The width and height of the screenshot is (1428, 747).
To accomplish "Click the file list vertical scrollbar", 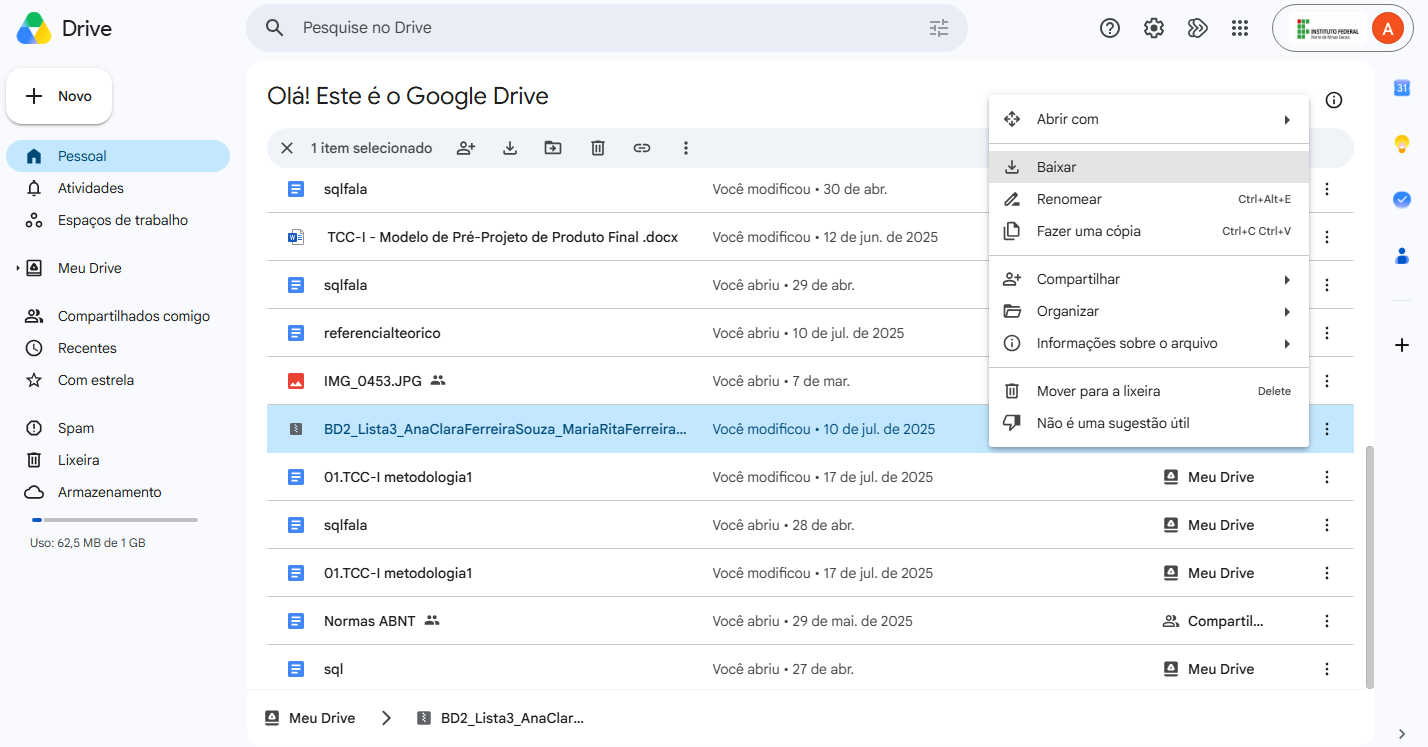I will [1370, 565].
